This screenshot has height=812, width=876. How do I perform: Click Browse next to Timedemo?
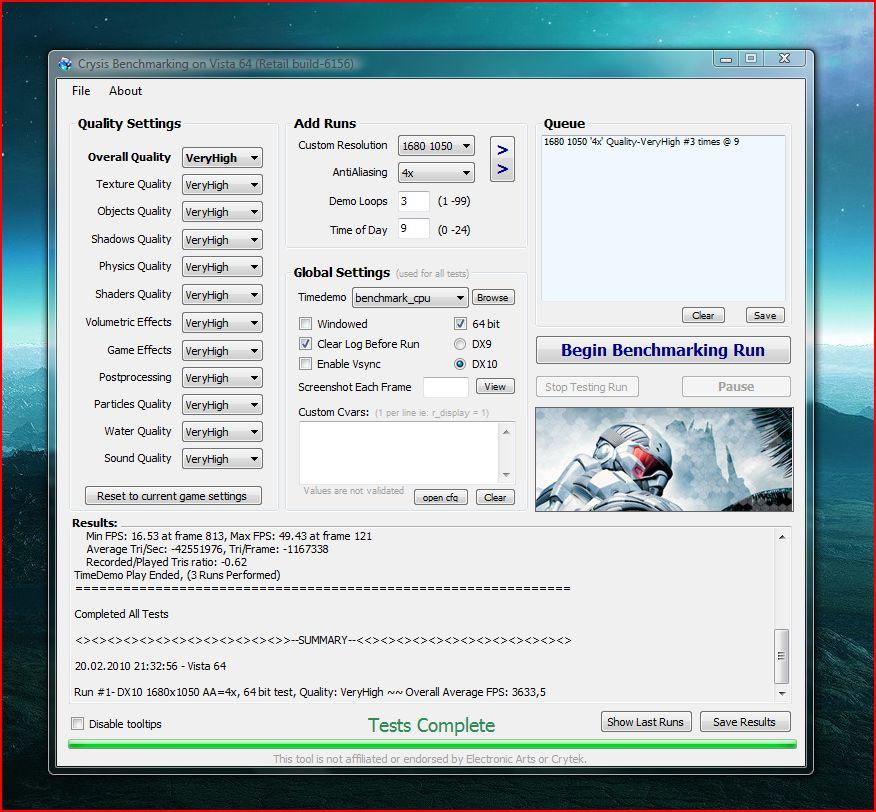493,297
